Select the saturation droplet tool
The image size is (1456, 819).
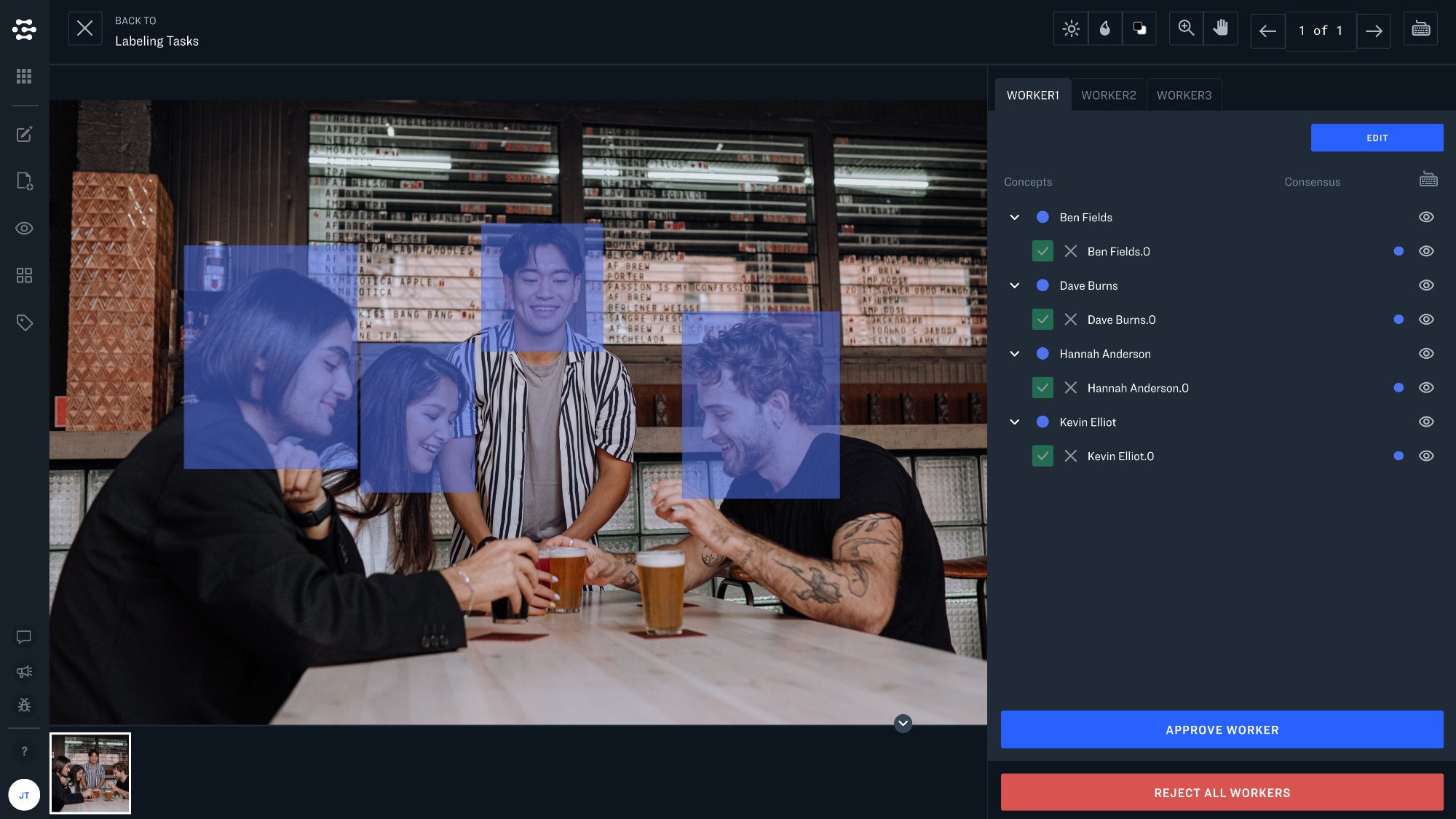[1105, 29]
